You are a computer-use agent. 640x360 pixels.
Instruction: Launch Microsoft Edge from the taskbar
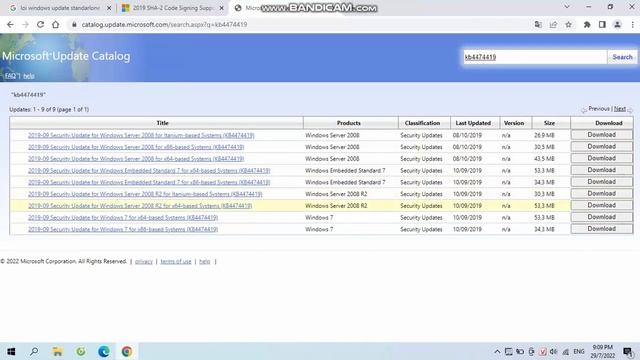pos(104,351)
